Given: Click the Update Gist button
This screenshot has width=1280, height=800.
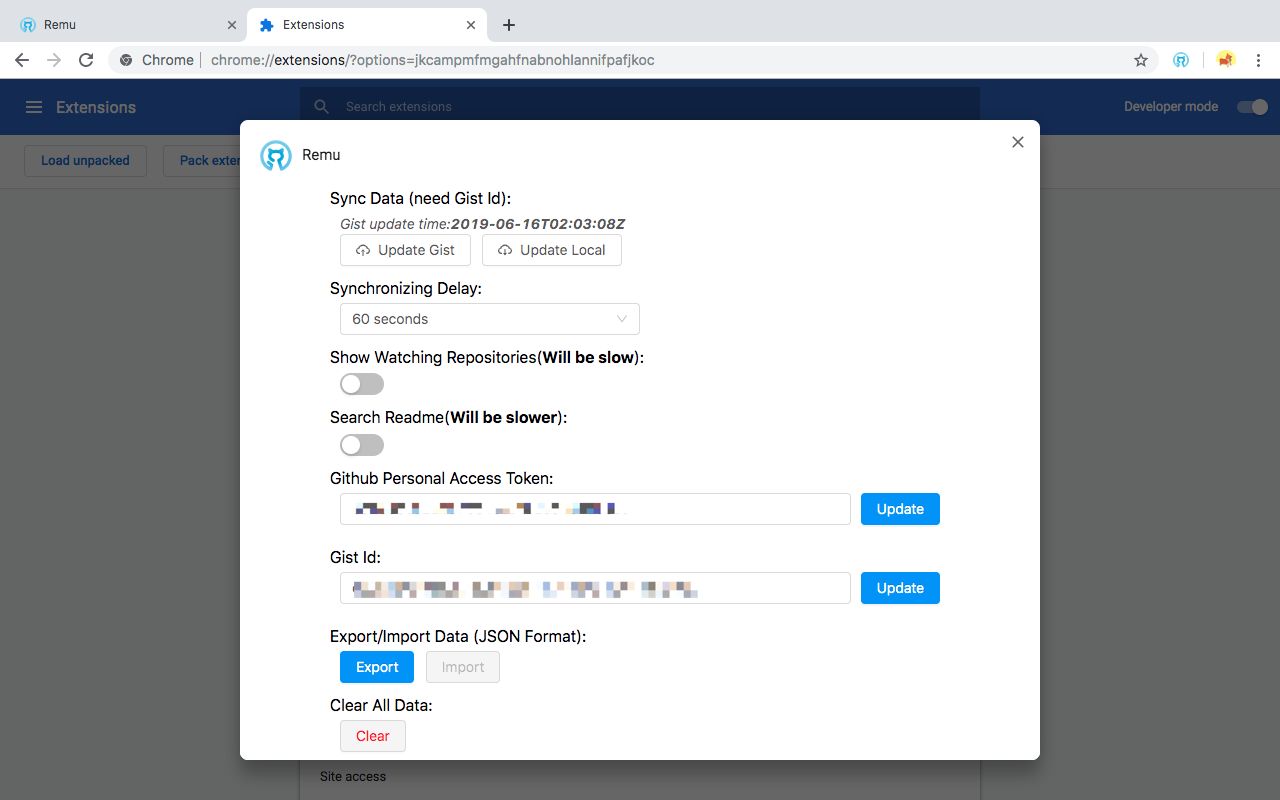Looking at the screenshot, I should coord(405,250).
